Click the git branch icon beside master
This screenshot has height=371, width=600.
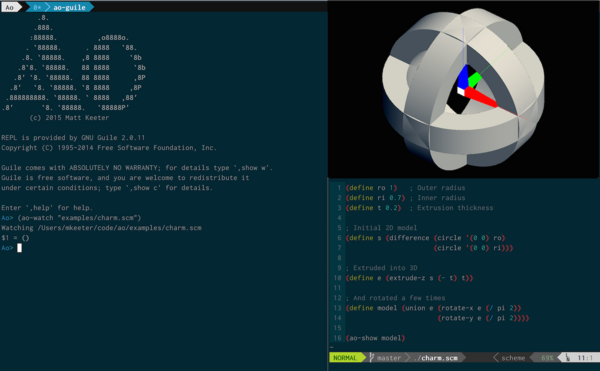coord(371,358)
